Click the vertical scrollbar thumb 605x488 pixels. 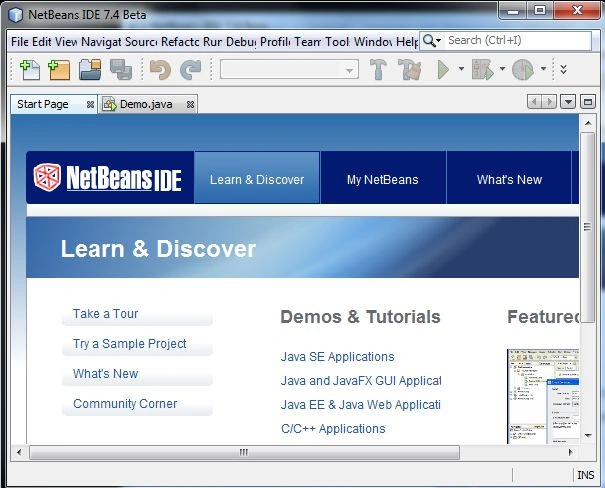[588, 227]
